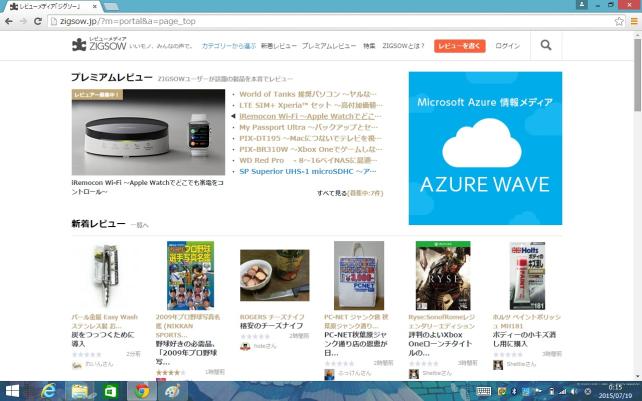Go to 新着レビュー in the top navigation
The height and width of the screenshot is (401, 642).
[x=279, y=46]
